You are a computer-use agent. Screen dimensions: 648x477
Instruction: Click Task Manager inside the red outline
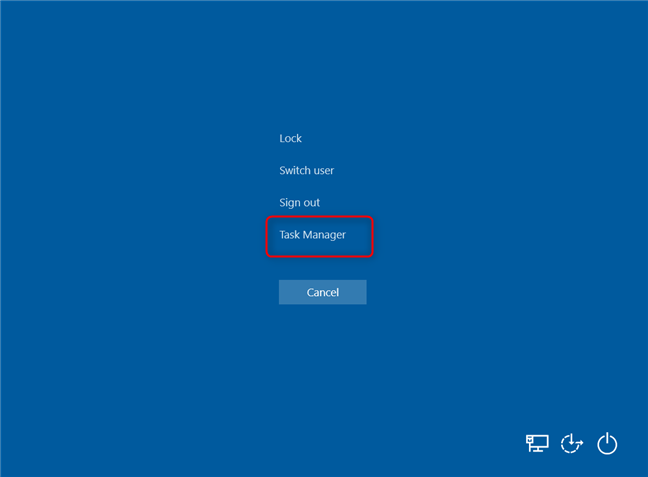pos(313,235)
